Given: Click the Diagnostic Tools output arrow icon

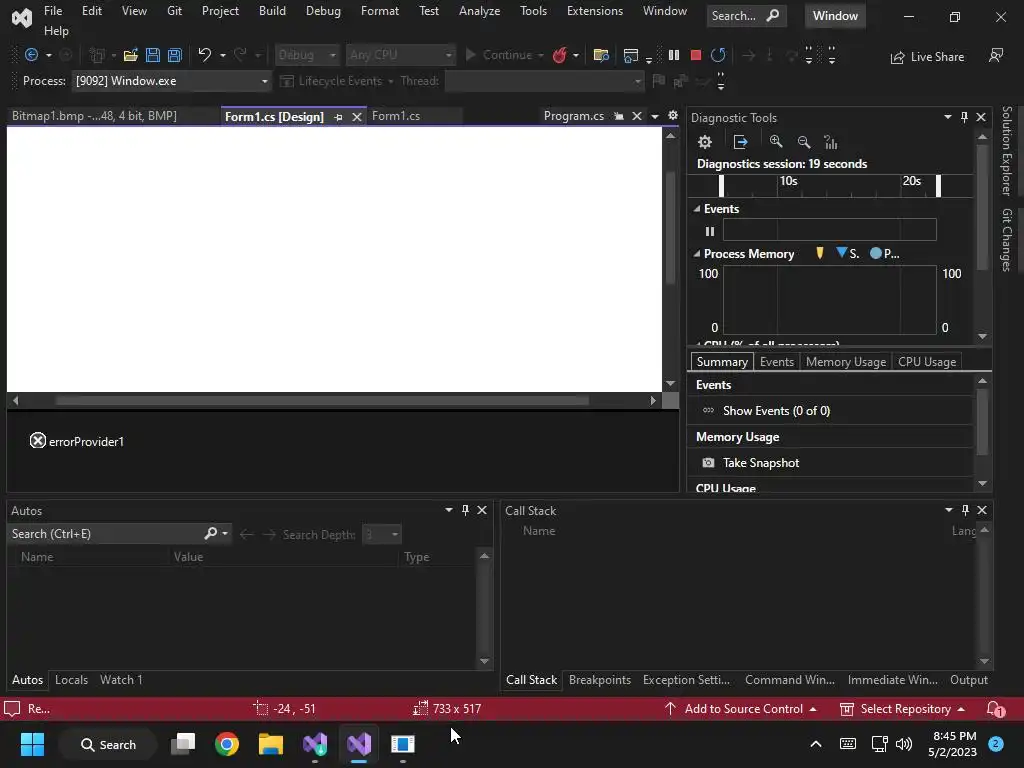Looking at the screenshot, I should tap(740, 142).
